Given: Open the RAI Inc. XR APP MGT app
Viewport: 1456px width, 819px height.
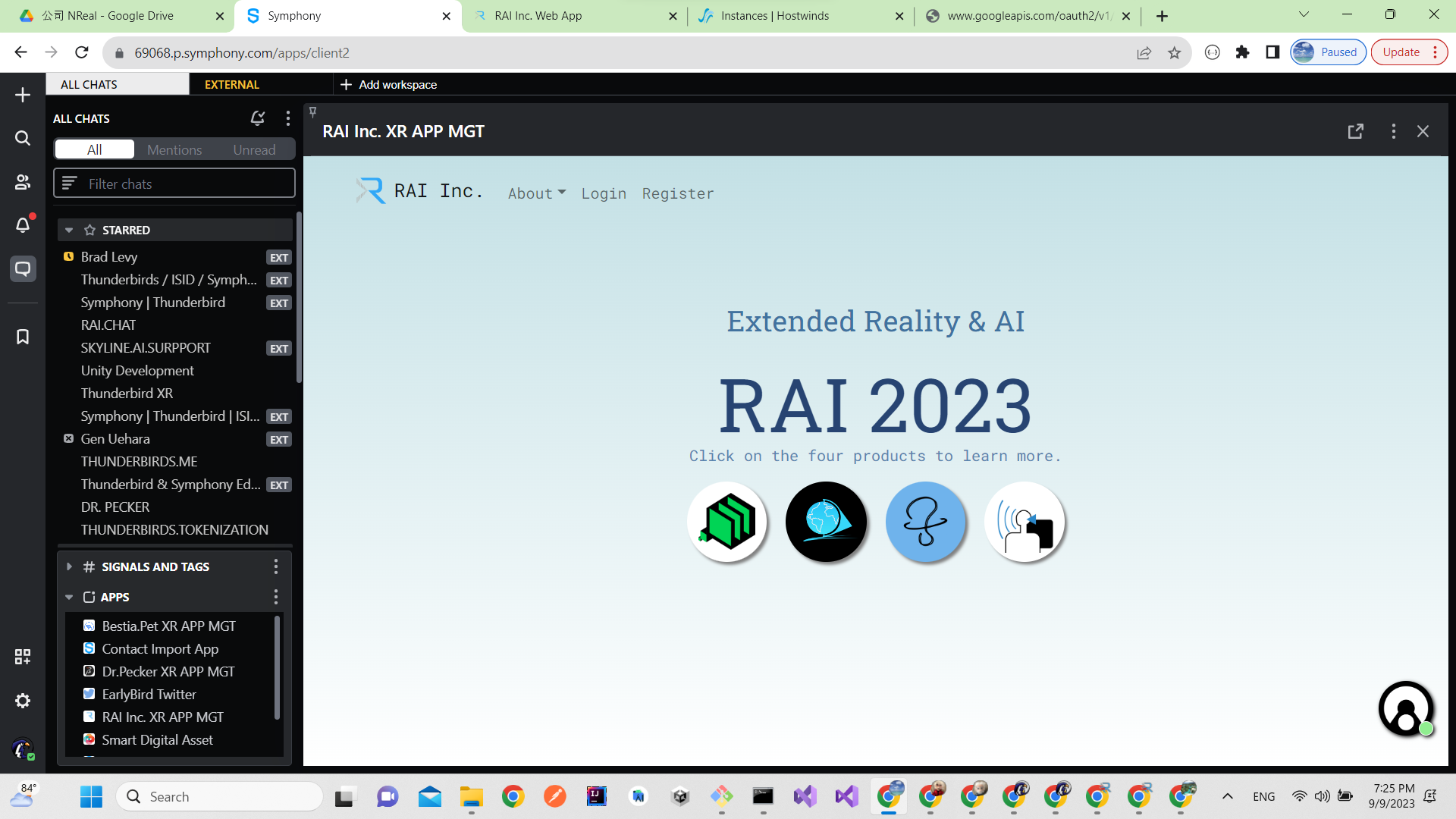Looking at the screenshot, I should (162, 717).
